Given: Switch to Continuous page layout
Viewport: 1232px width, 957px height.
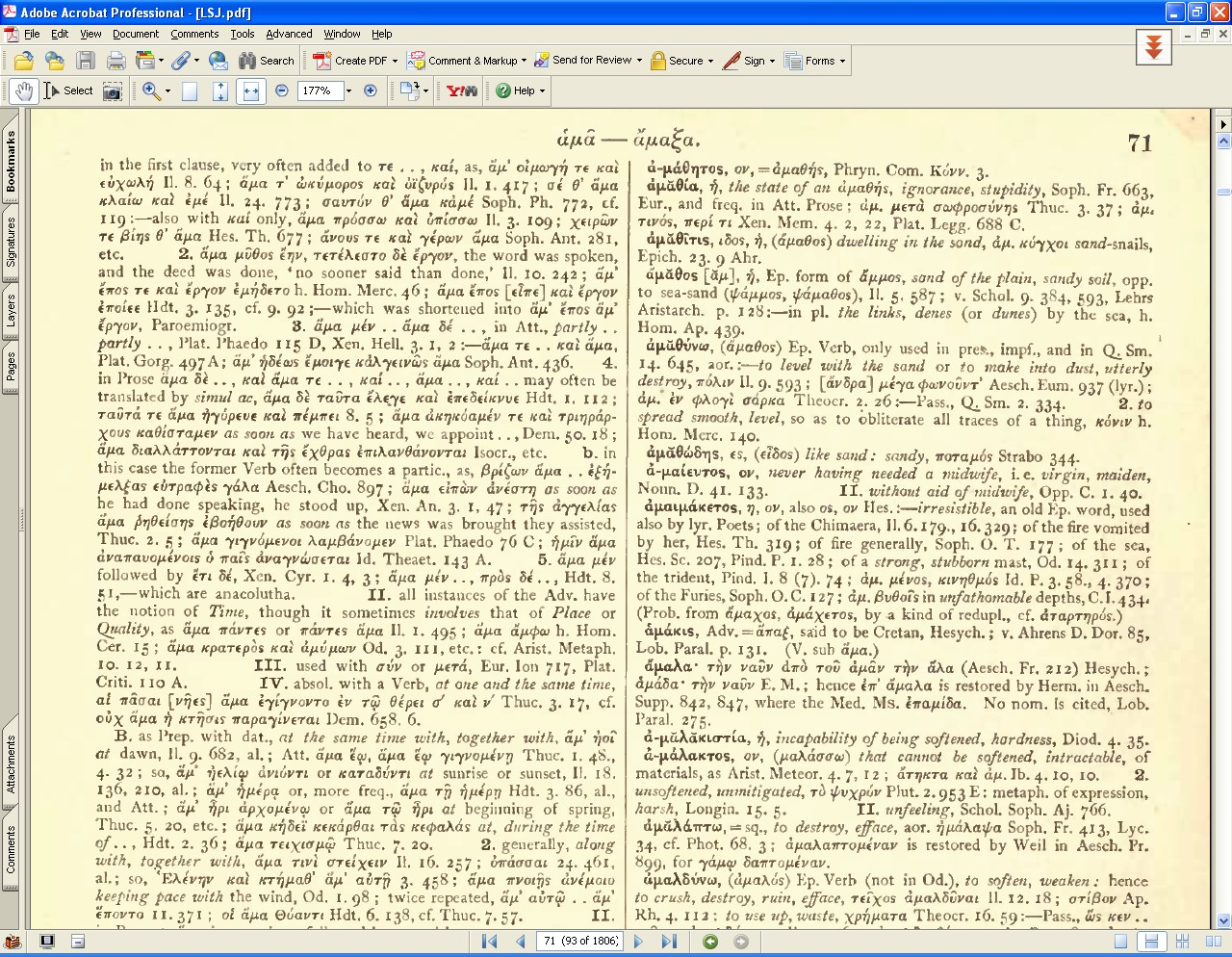Looking at the screenshot, I should click(x=1151, y=942).
